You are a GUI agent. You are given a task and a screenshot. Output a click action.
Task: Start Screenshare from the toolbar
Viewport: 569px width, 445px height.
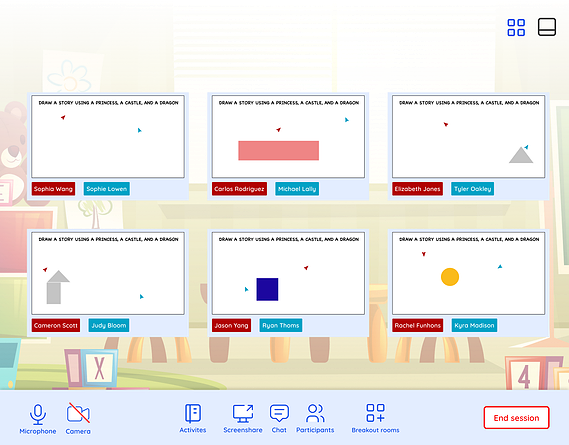(243, 413)
